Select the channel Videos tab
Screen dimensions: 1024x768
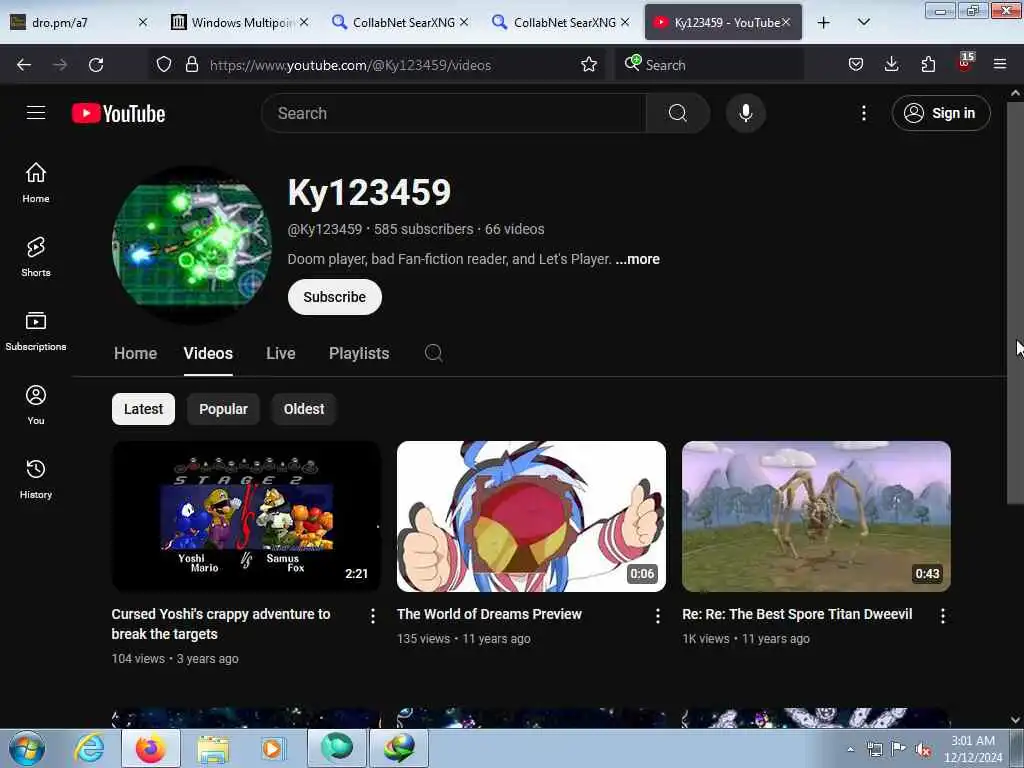(208, 353)
